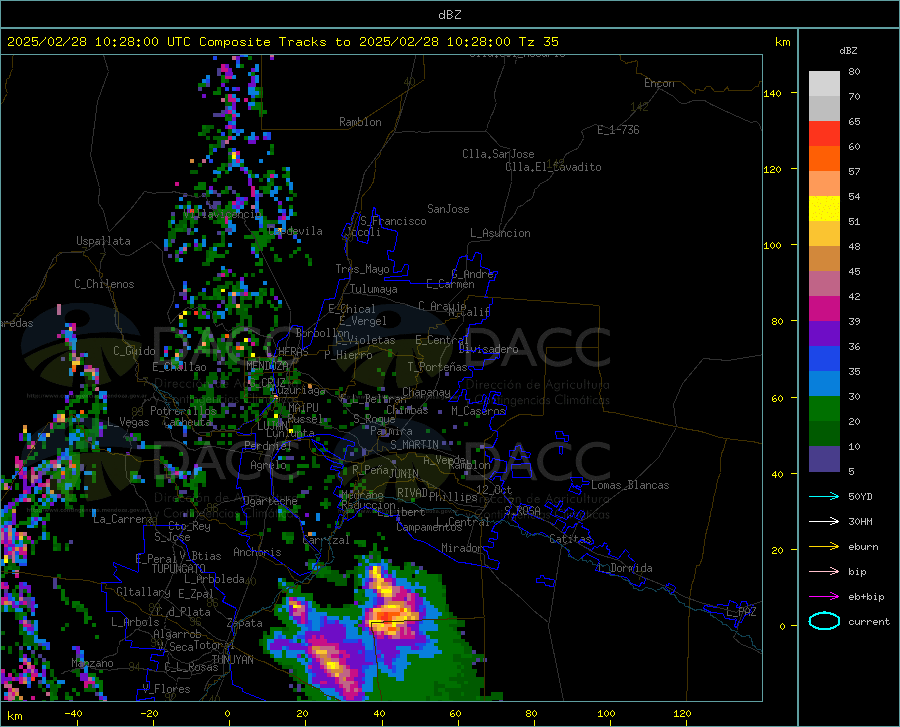Select the 57 dBZ orange color swatch
900x727 pixels.
pyautogui.click(x=824, y=158)
